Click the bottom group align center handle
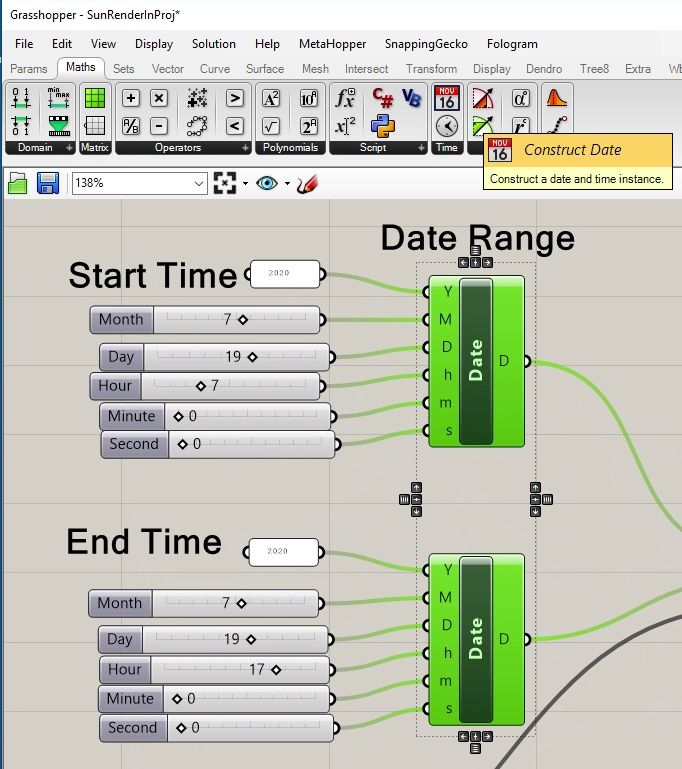Image resolution: width=682 pixels, height=769 pixels. pyautogui.click(x=475, y=736)
